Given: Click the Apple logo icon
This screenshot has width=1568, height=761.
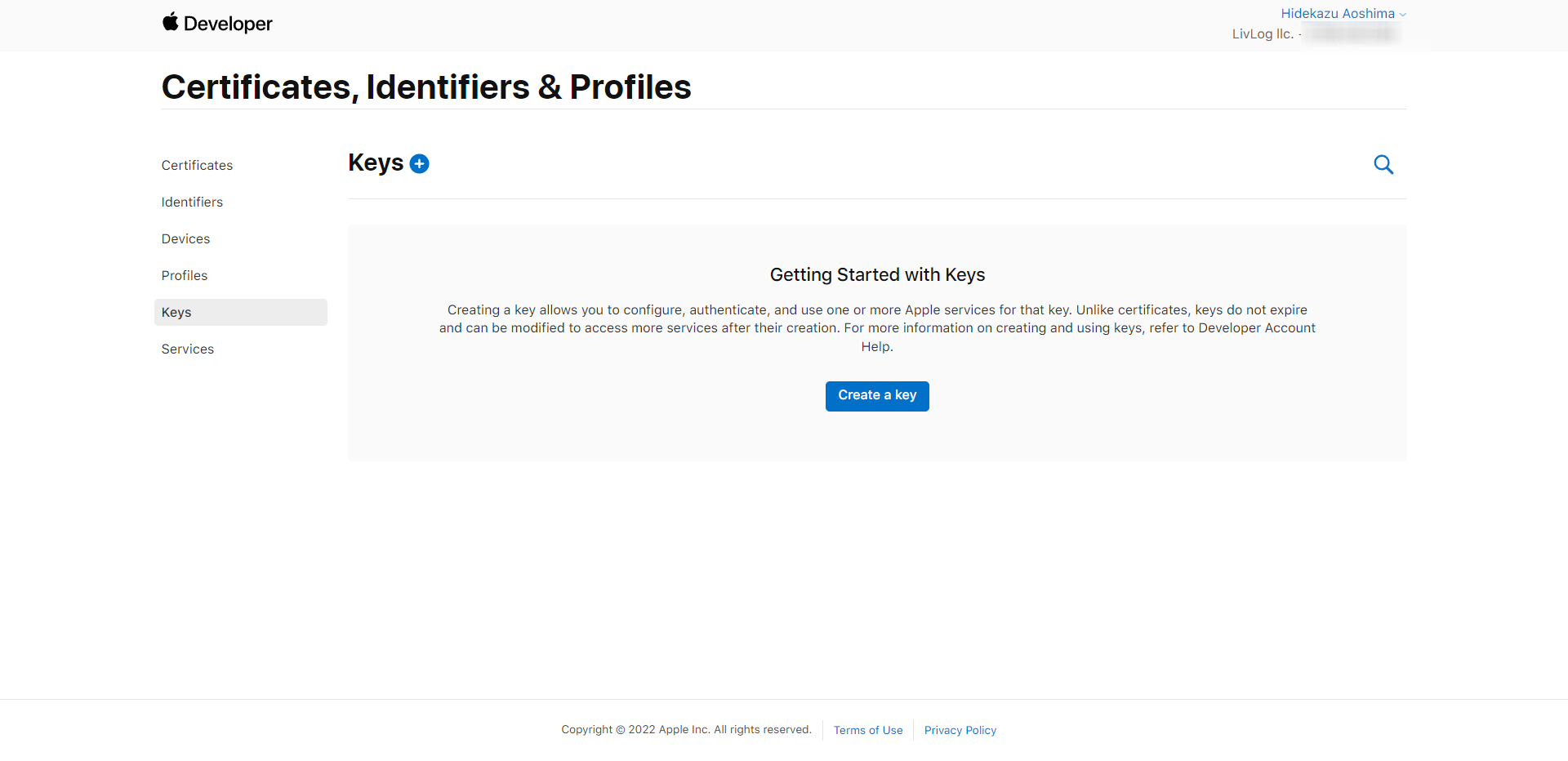Looking at the screenshot, I should (170, 22).
